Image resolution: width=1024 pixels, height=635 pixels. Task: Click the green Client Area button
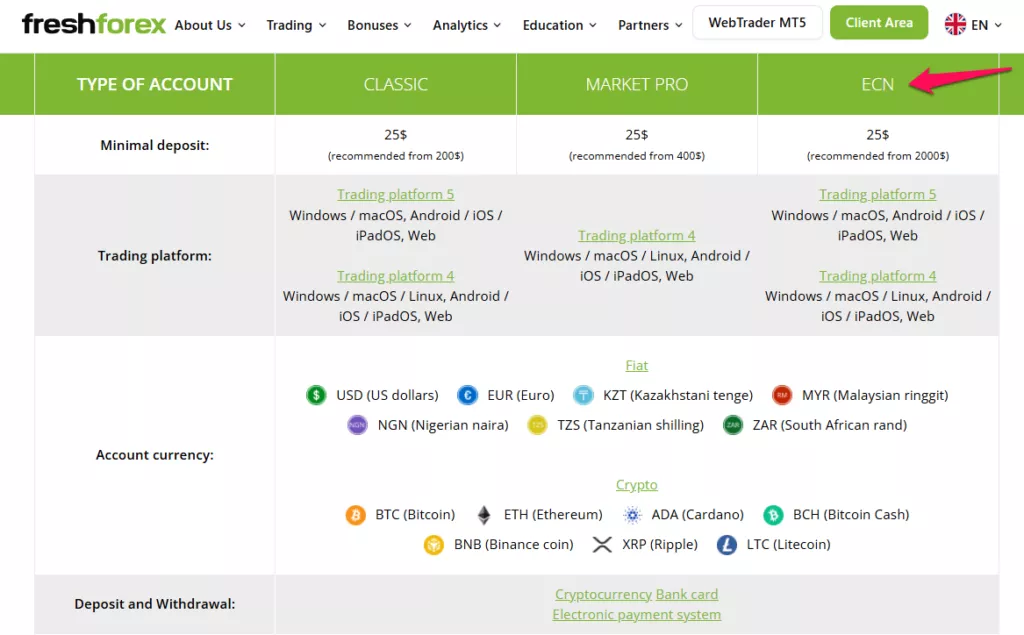879,22
